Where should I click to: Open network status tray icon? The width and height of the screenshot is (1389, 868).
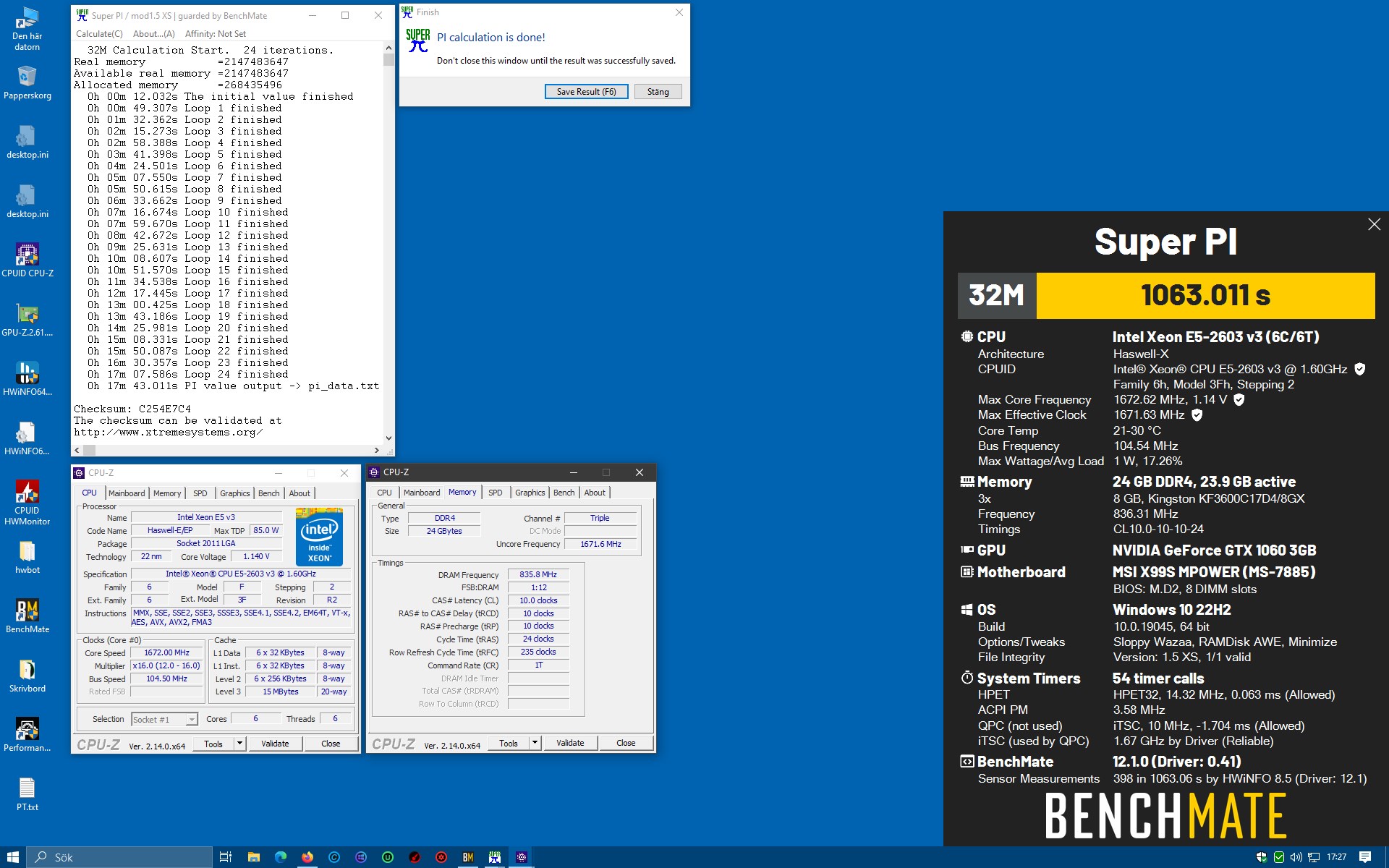pyautogui.click(x=1314, y=857)
